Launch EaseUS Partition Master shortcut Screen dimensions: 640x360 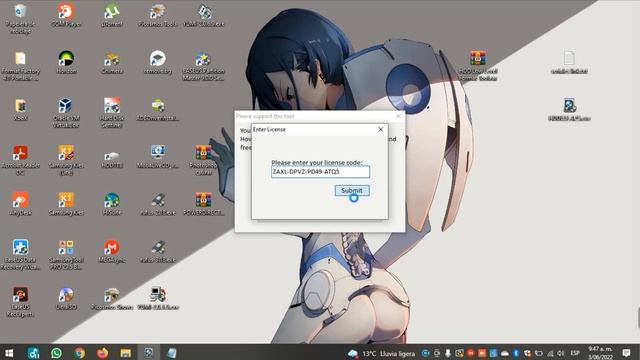pyautogui.click(x=203, y=65)
